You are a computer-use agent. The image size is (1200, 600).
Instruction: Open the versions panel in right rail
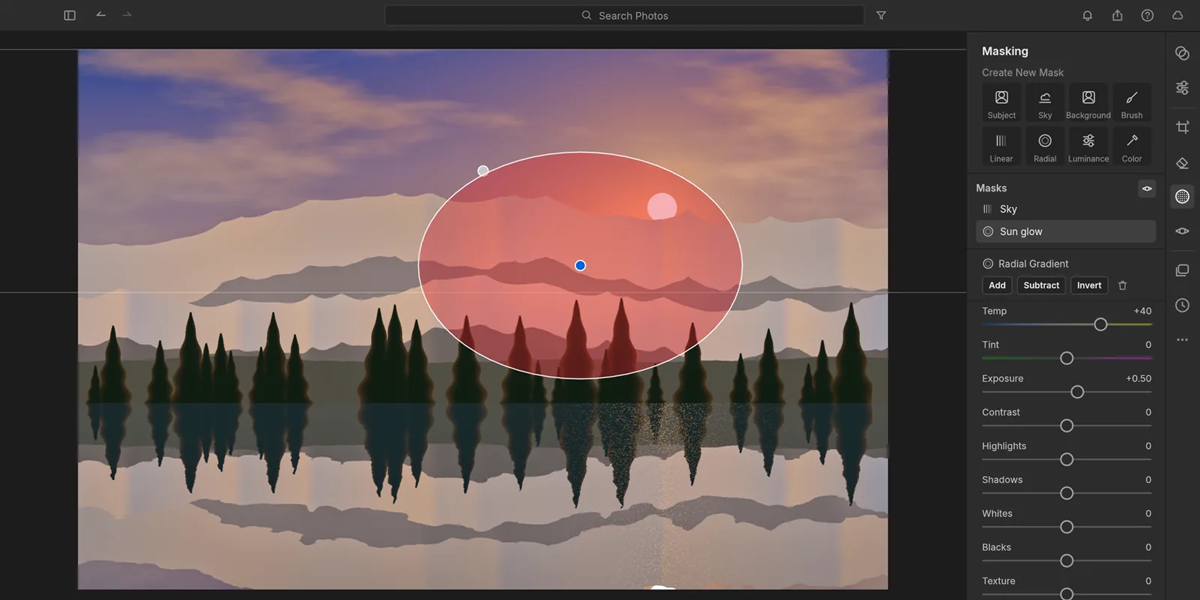[1182, 270]
